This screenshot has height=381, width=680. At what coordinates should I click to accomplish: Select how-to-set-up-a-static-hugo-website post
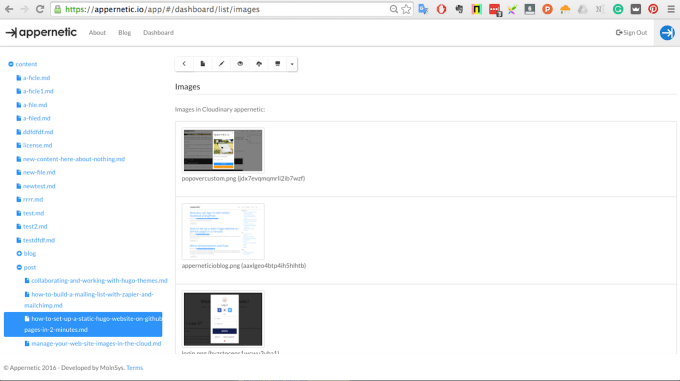(83, 324)
